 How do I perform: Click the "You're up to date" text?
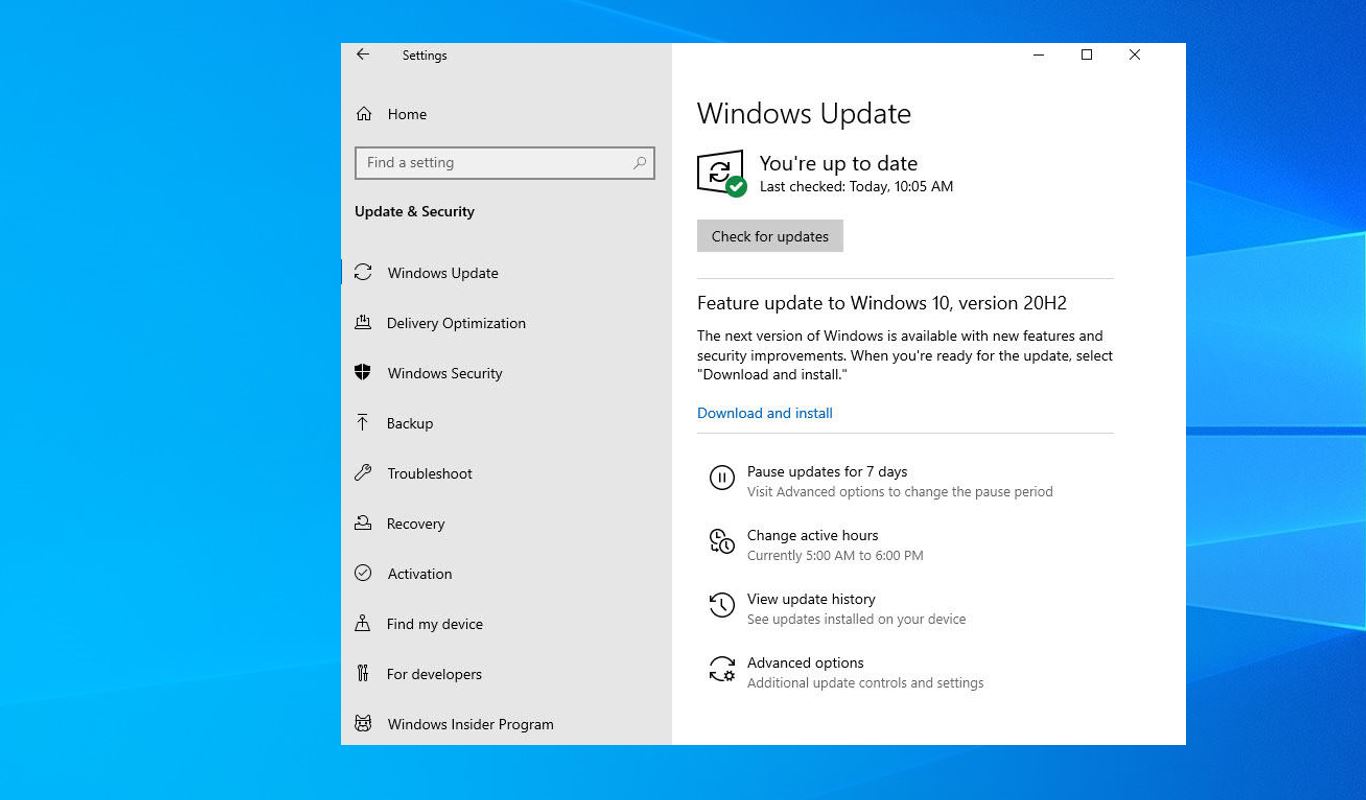[x=838, y=163]
